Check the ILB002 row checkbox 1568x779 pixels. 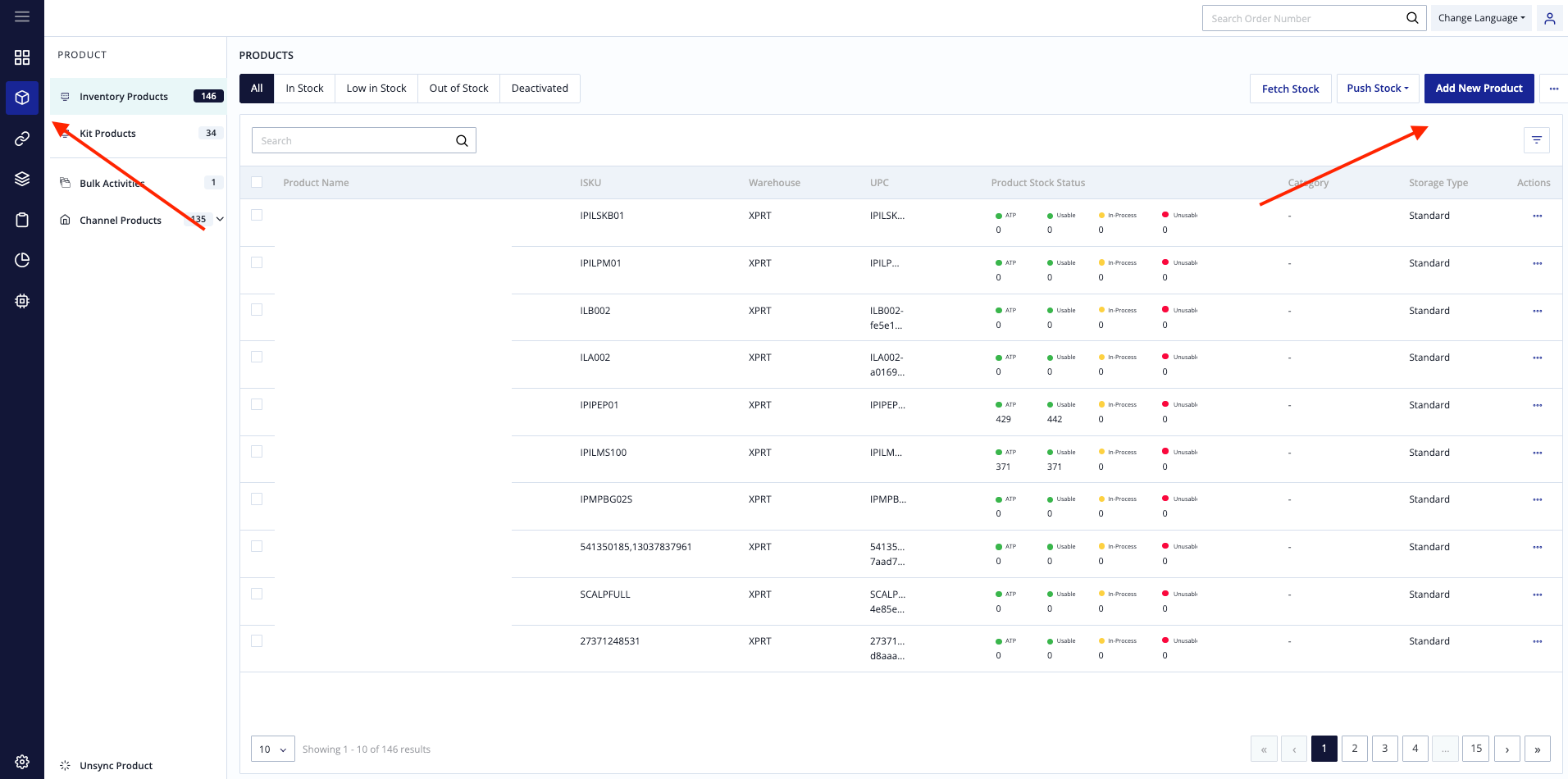[257, 310]
